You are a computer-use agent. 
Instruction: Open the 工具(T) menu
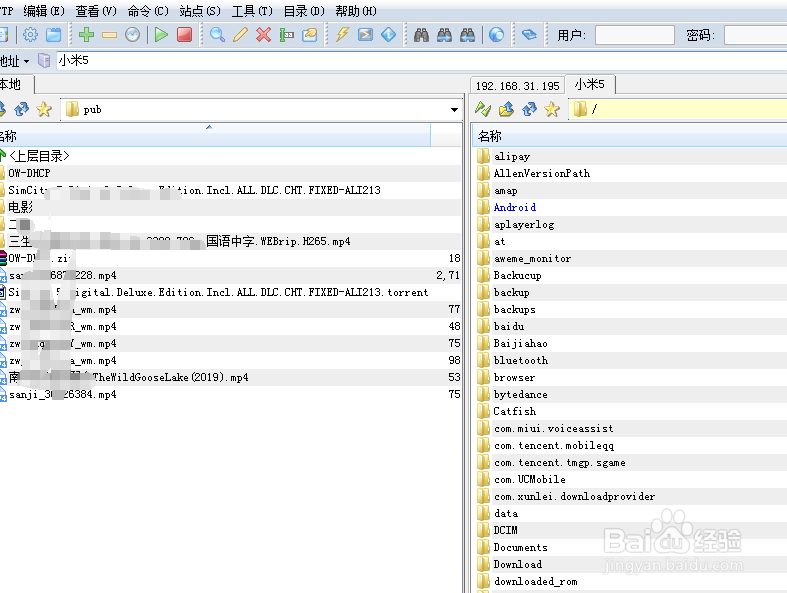(252, 11)
